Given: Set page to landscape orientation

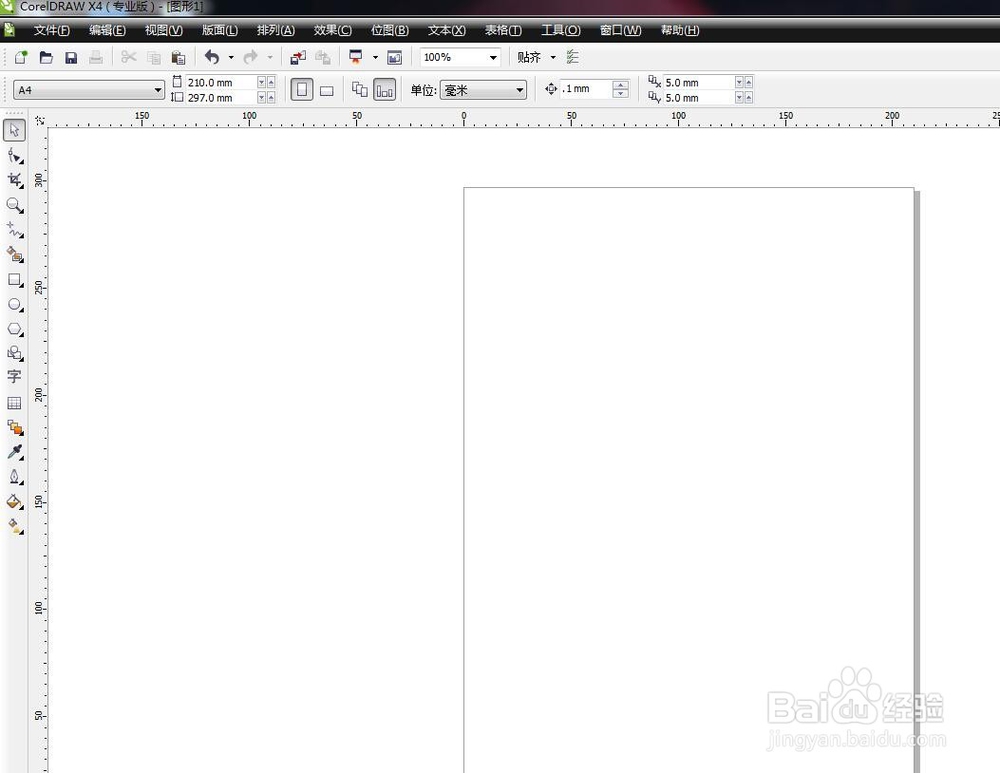Looking at the screenshot, I should pyautogui.click(x=327, y=90).
